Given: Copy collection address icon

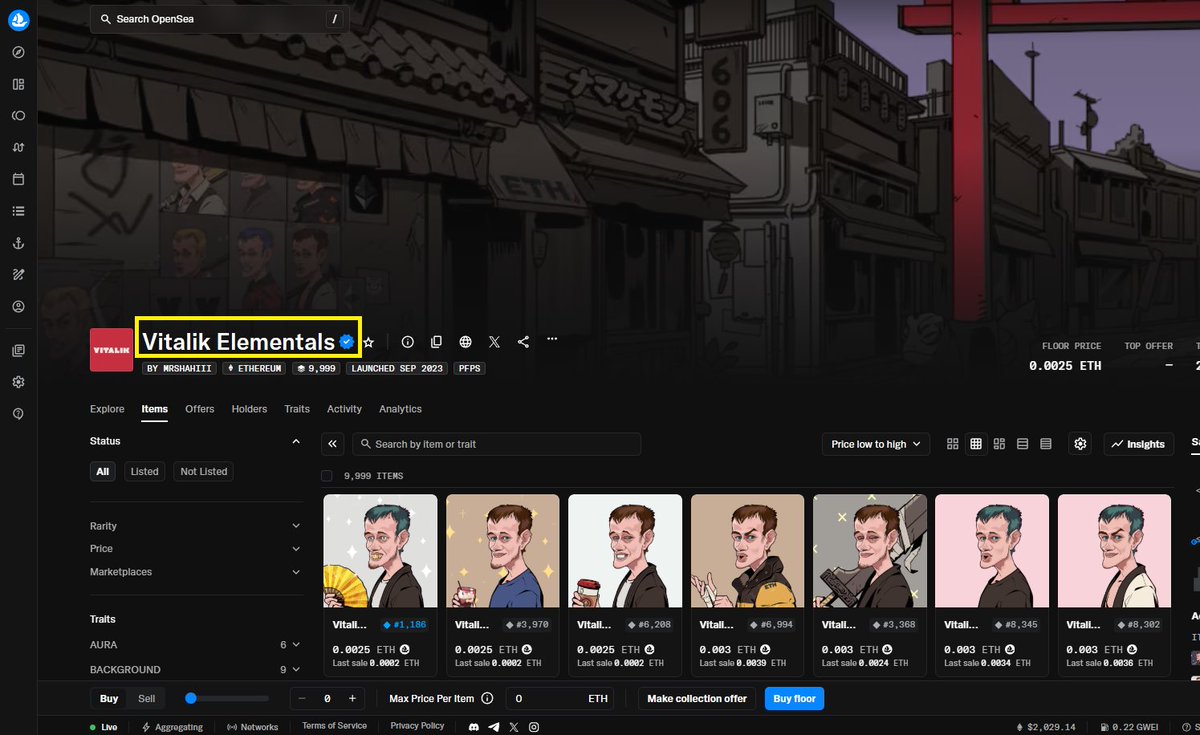Looking at the screenshot, I should (x=436, y=342).
